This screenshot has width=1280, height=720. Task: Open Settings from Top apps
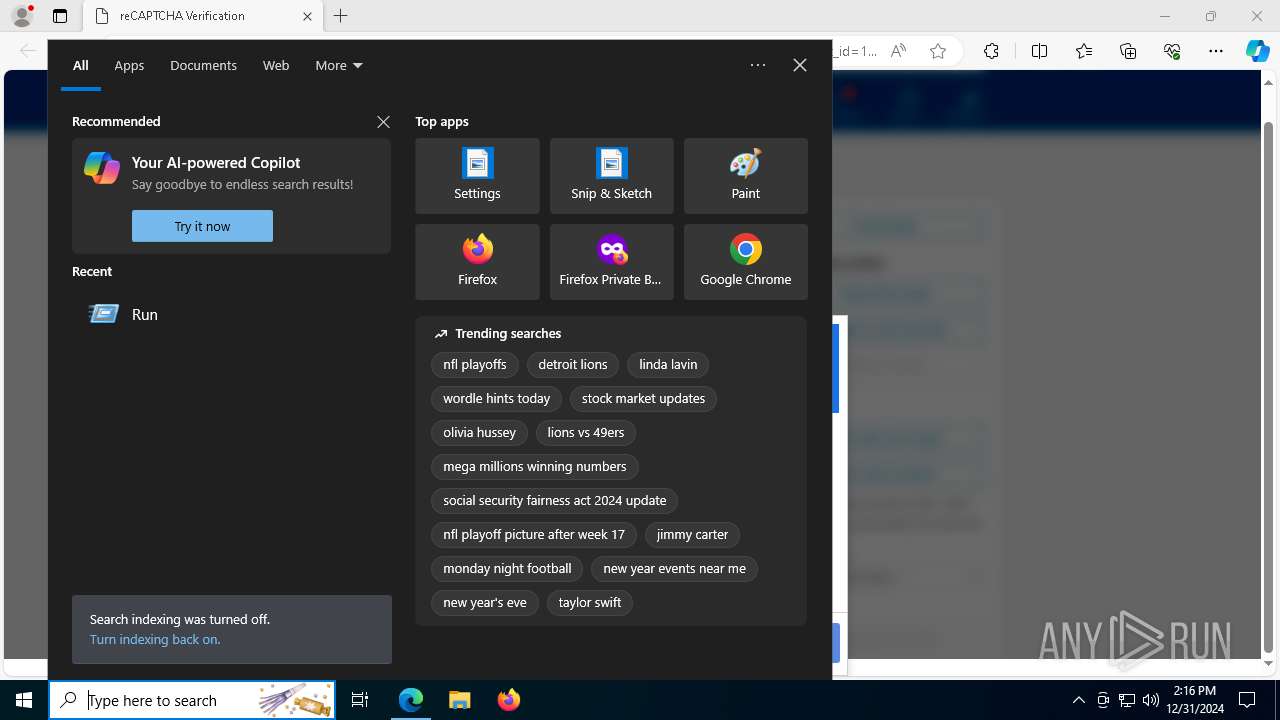477,176
